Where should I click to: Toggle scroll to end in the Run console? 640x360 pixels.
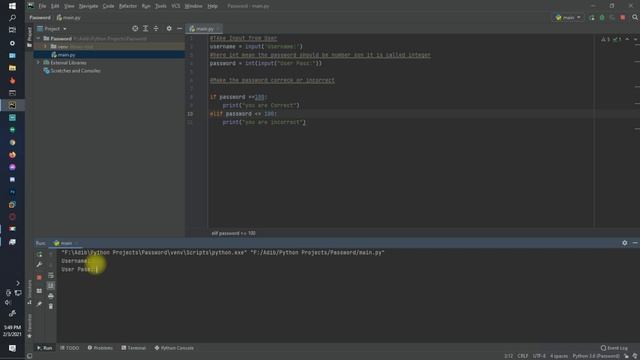(51, 285)
